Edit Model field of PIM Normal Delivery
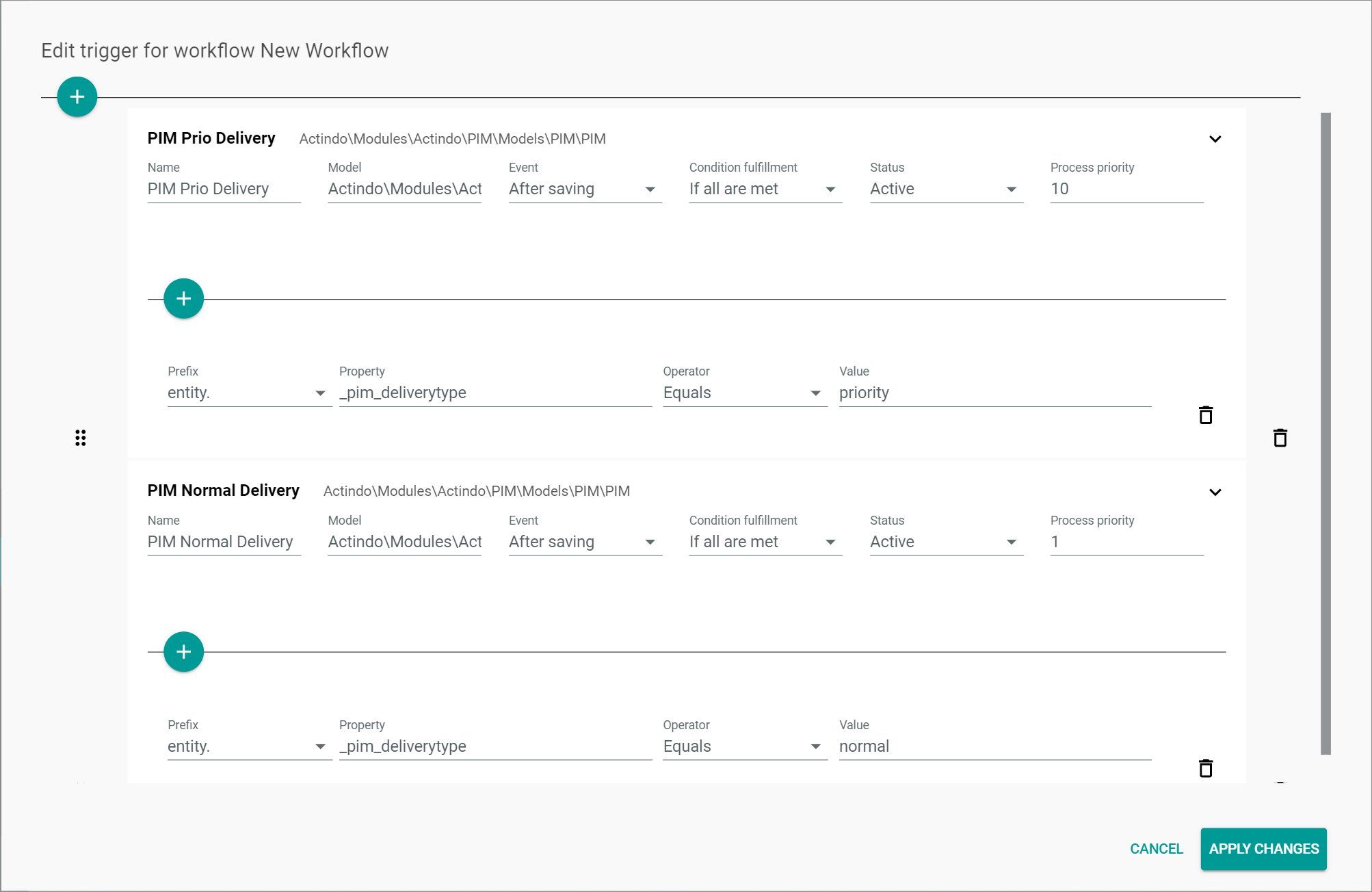Screen dimensions: 1372x892 click(405, 542)
